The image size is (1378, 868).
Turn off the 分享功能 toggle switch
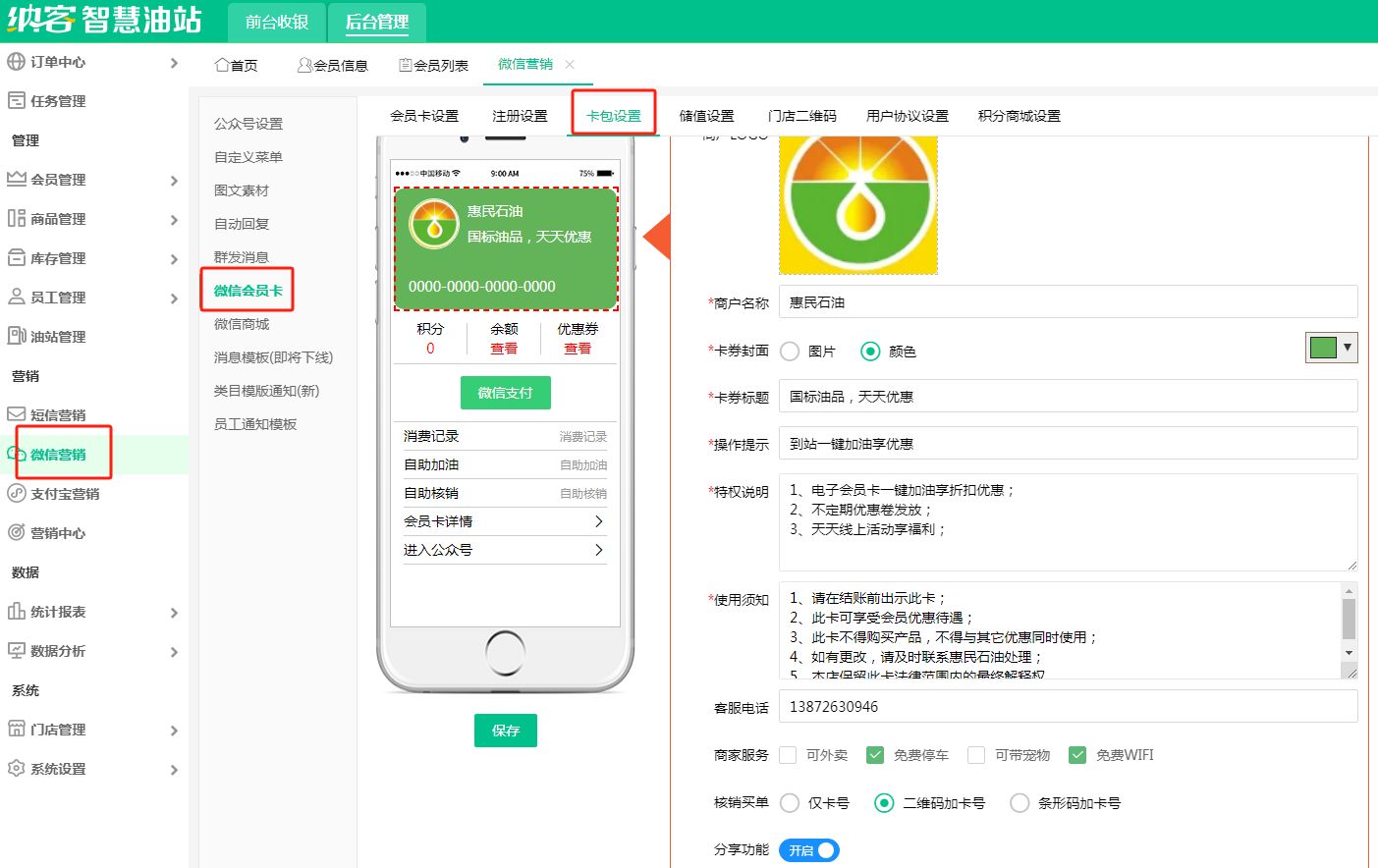(809, 850)
